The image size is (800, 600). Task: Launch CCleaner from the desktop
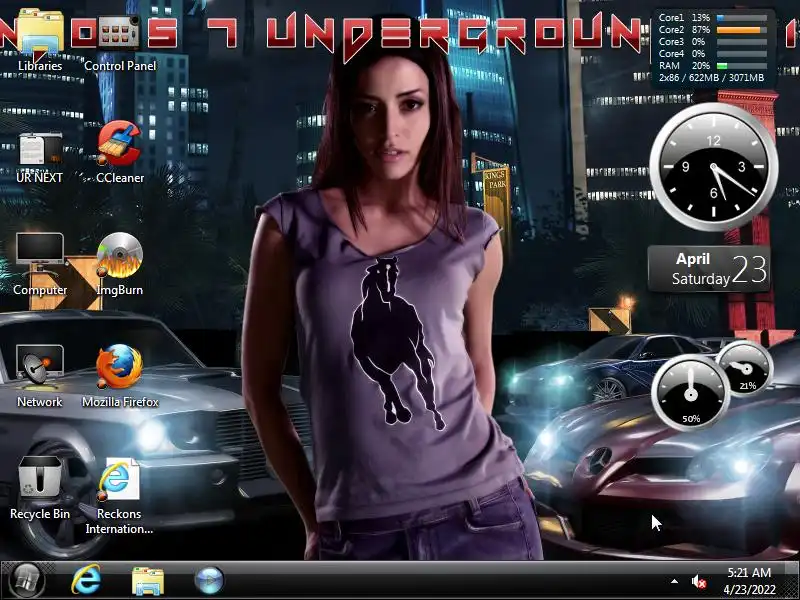point(120,153)
